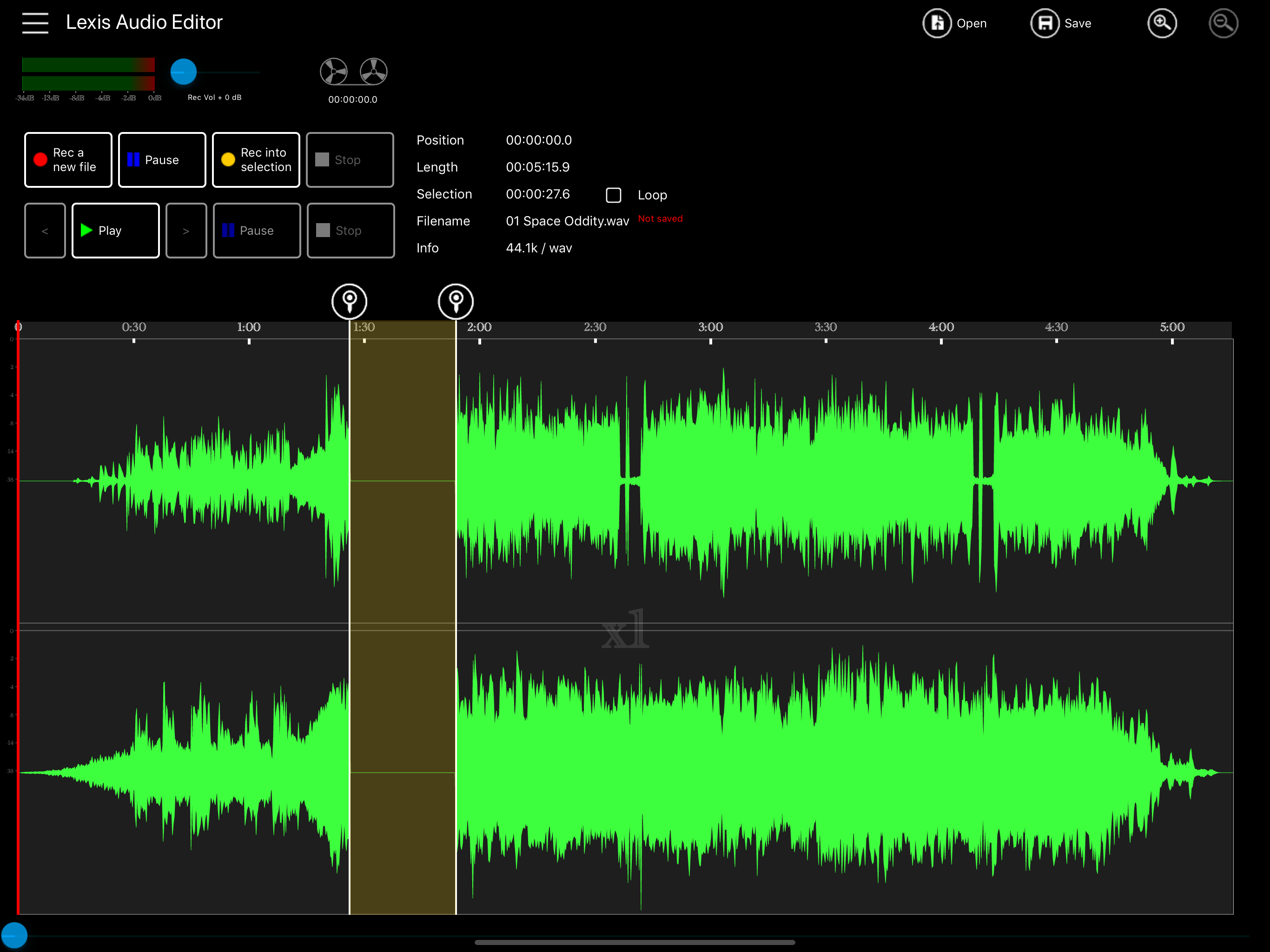Click the highlighted selection region in waveform
The height and width of the screenshot is (952, 1270).
(x=403, y=617)
